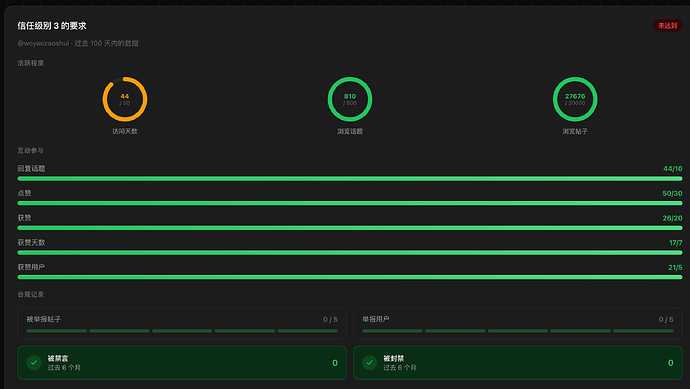Click the 浏览帖子 27676 green ring
Screen dimensions: 690x389
[575, 99]
